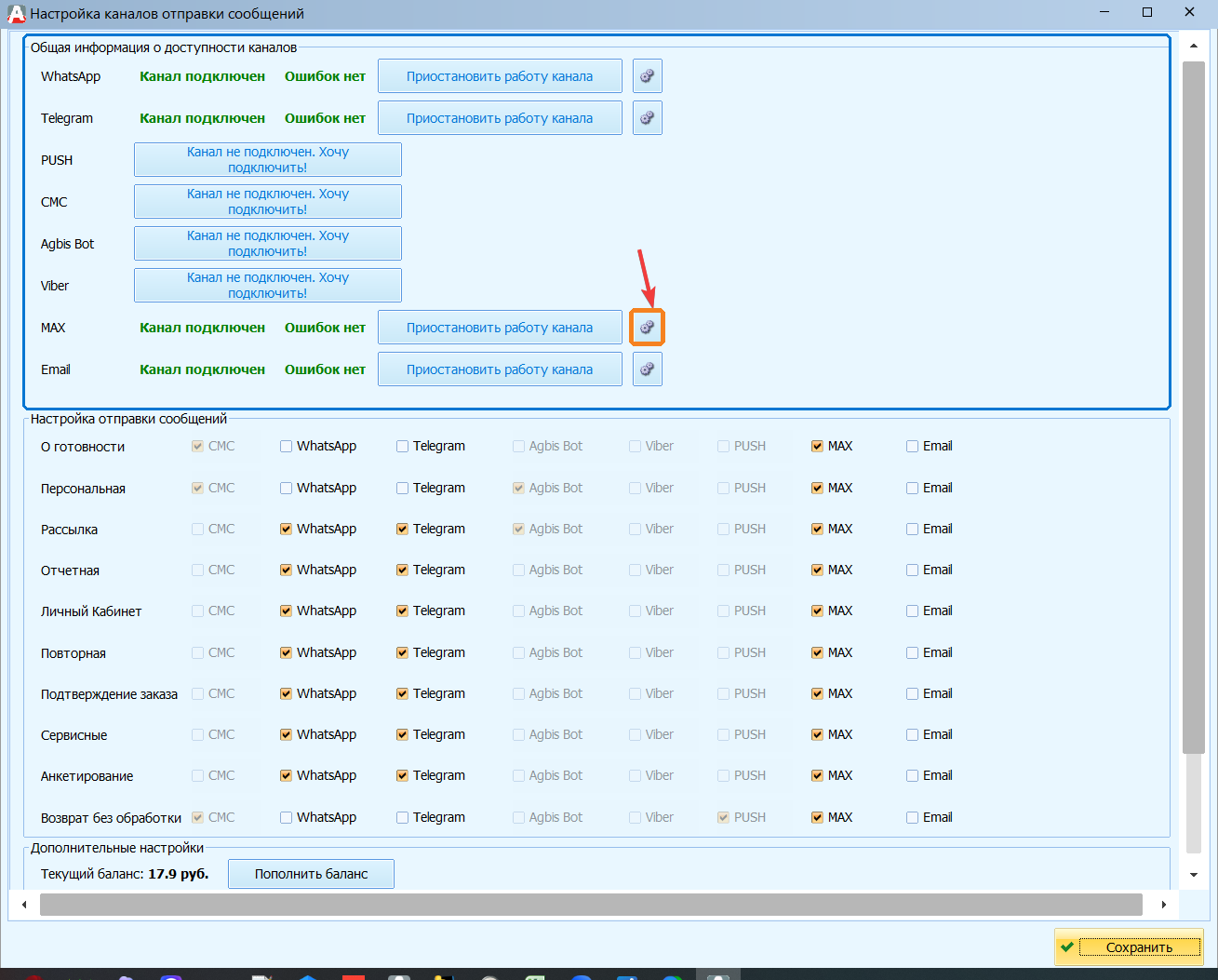The height and width of the screenshot is (980, 1218).
Task: Click Email status text Ошибок нет
Action: click(x=325, y=369)
